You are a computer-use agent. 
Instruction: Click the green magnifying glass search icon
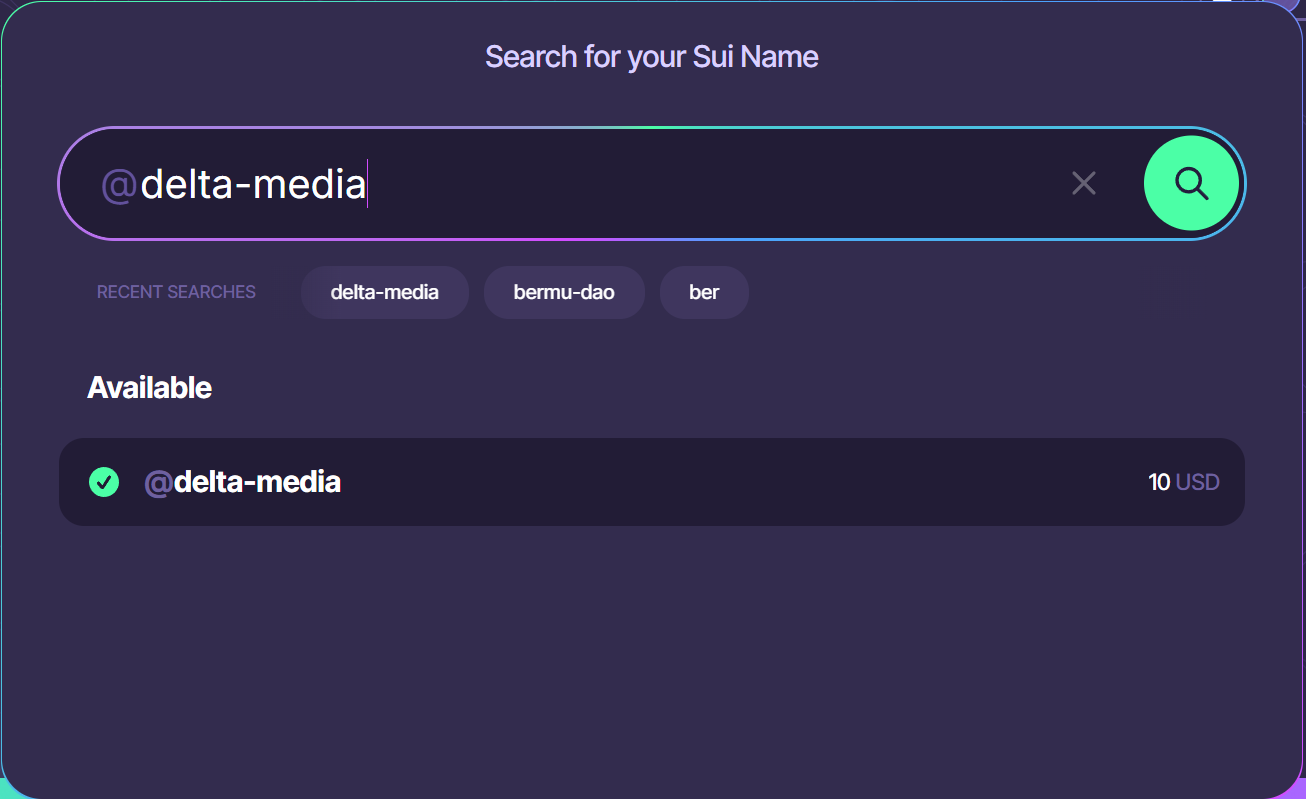click(x=1191, y=183)
